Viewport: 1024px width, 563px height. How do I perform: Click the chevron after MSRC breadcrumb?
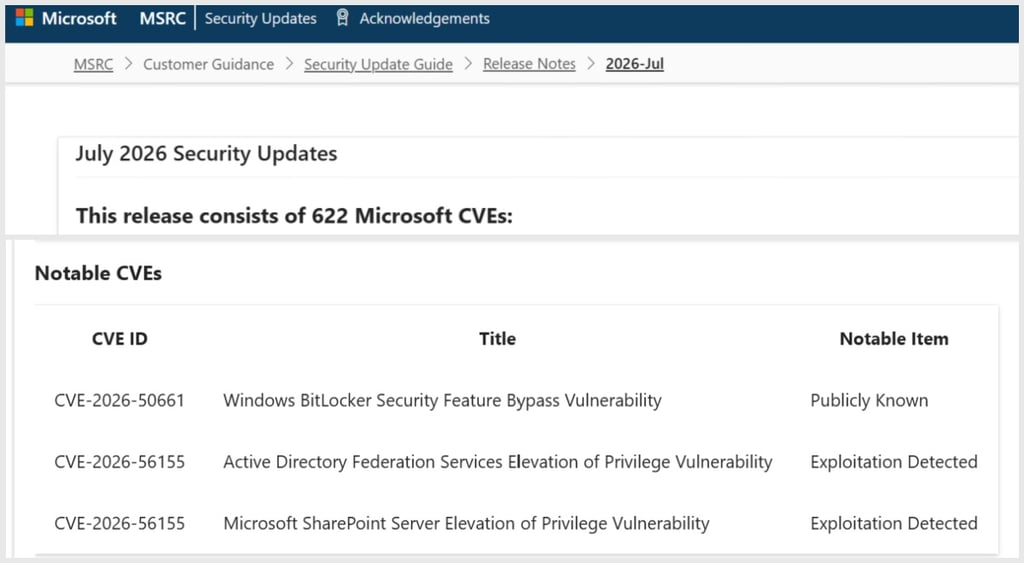(x=128, y=64)
